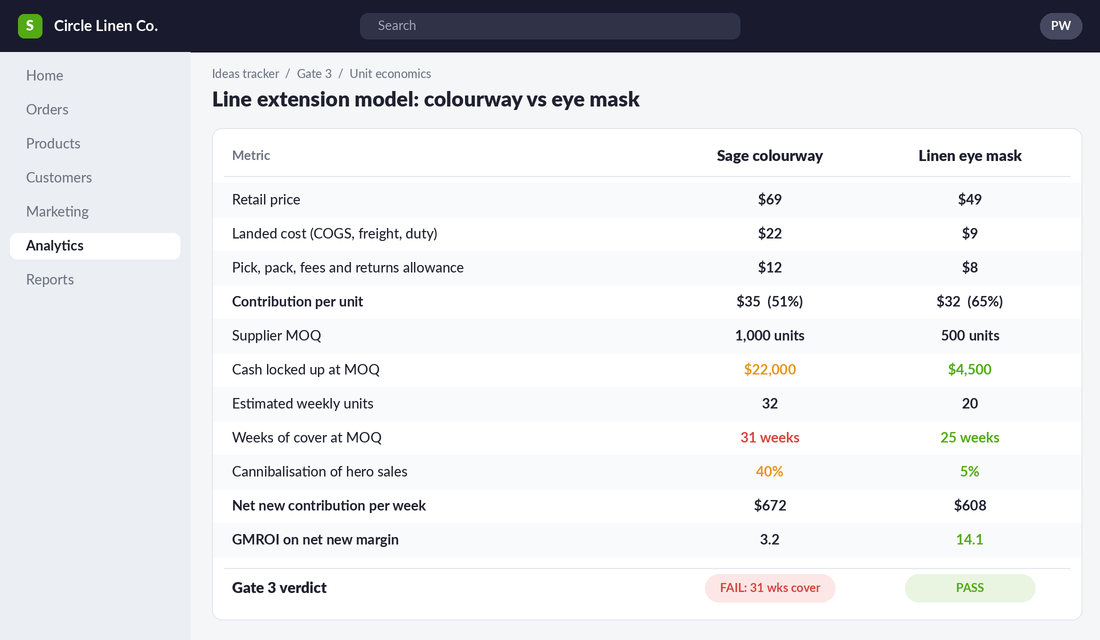Click the Line extension model page title
The width and height of the screenshot is (1100, 640).
426,100
